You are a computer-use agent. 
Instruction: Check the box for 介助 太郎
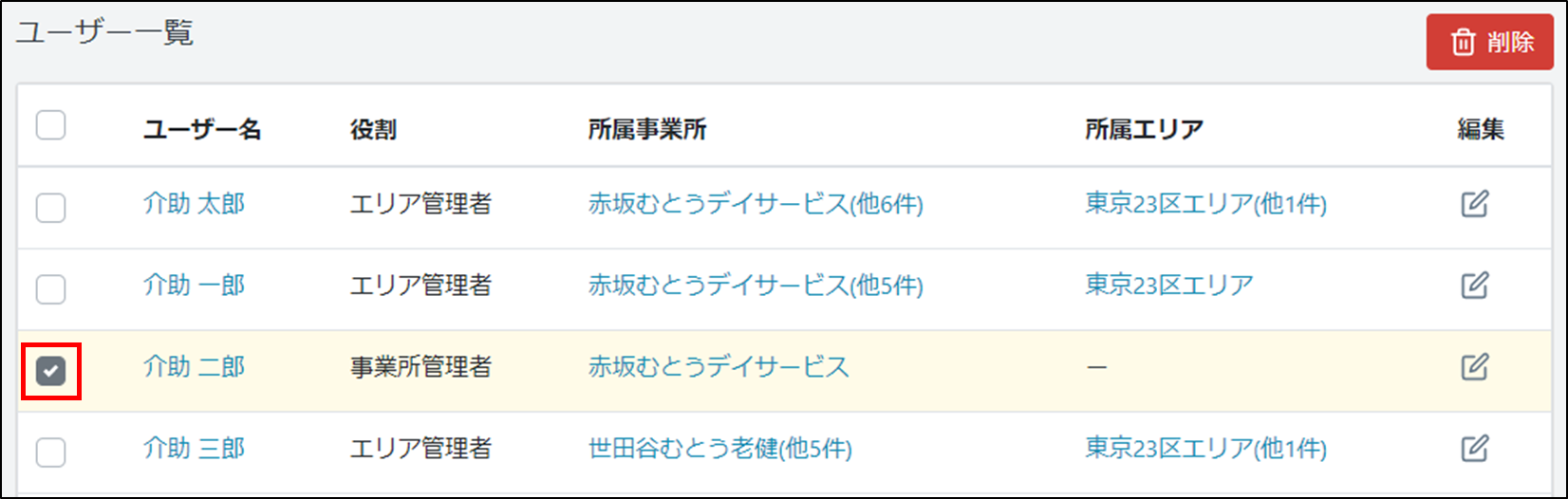tap(51, 208)
